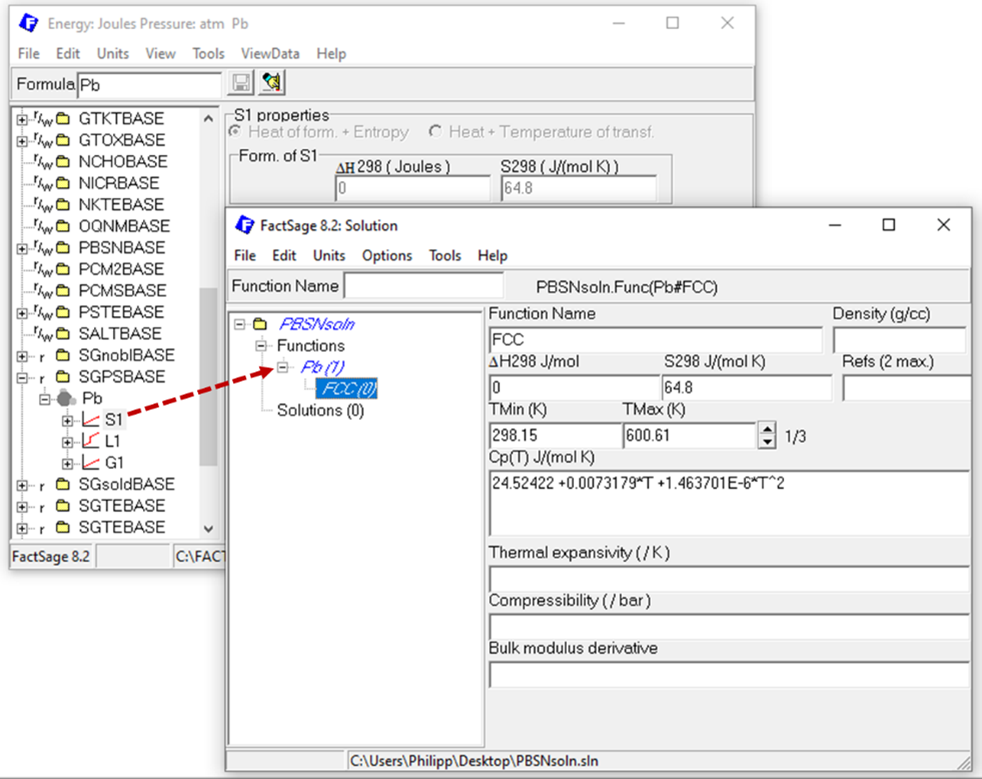This screenshot has height=779, width=982.
Task: Collapse the Pb (1) function node
Action: 283,367
